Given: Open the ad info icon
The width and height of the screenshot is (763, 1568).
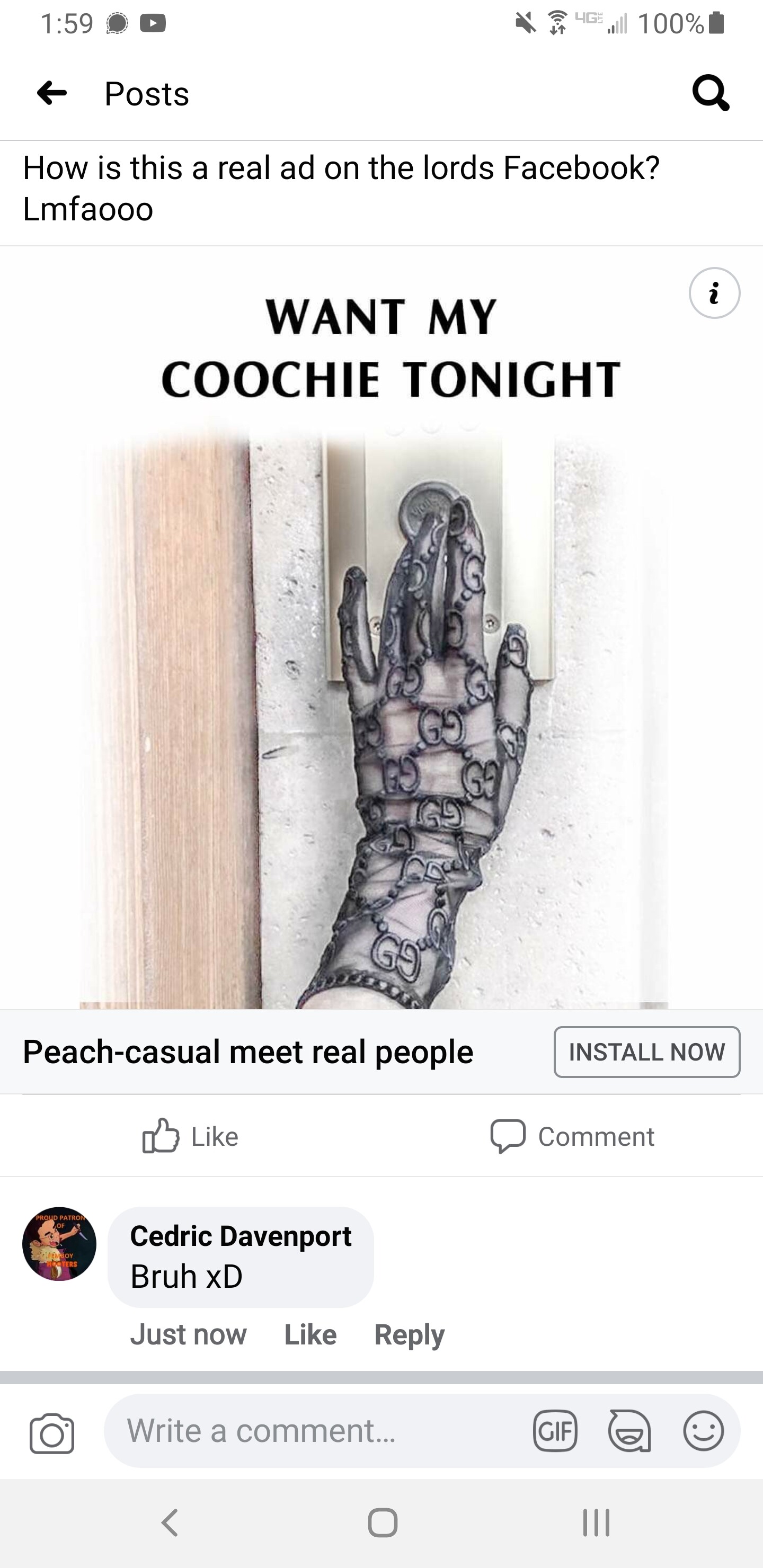Looking at the screenshot, I should pos(714,293).
